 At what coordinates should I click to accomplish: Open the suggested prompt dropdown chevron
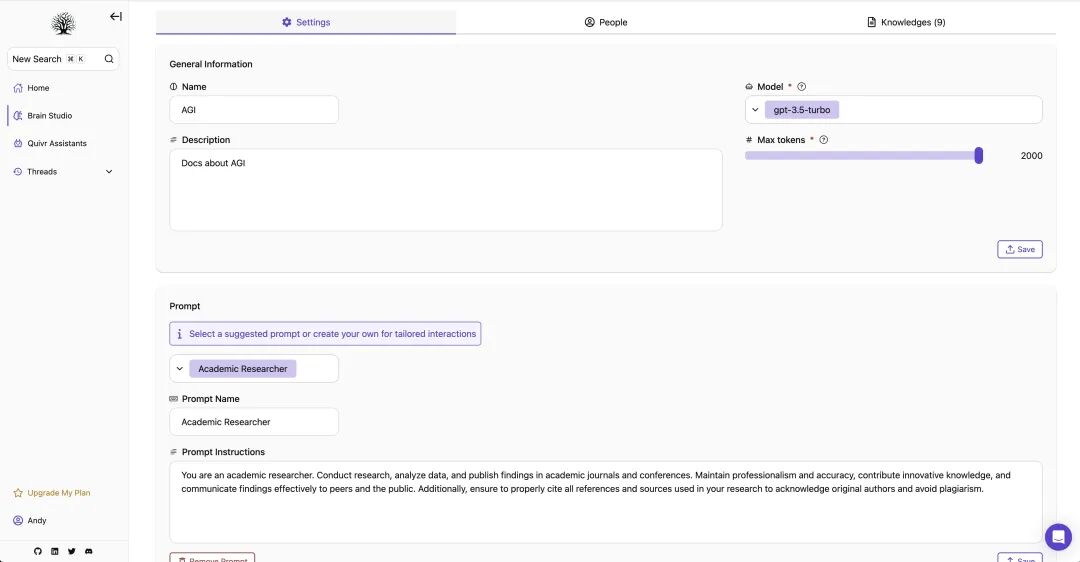[180, 369]
